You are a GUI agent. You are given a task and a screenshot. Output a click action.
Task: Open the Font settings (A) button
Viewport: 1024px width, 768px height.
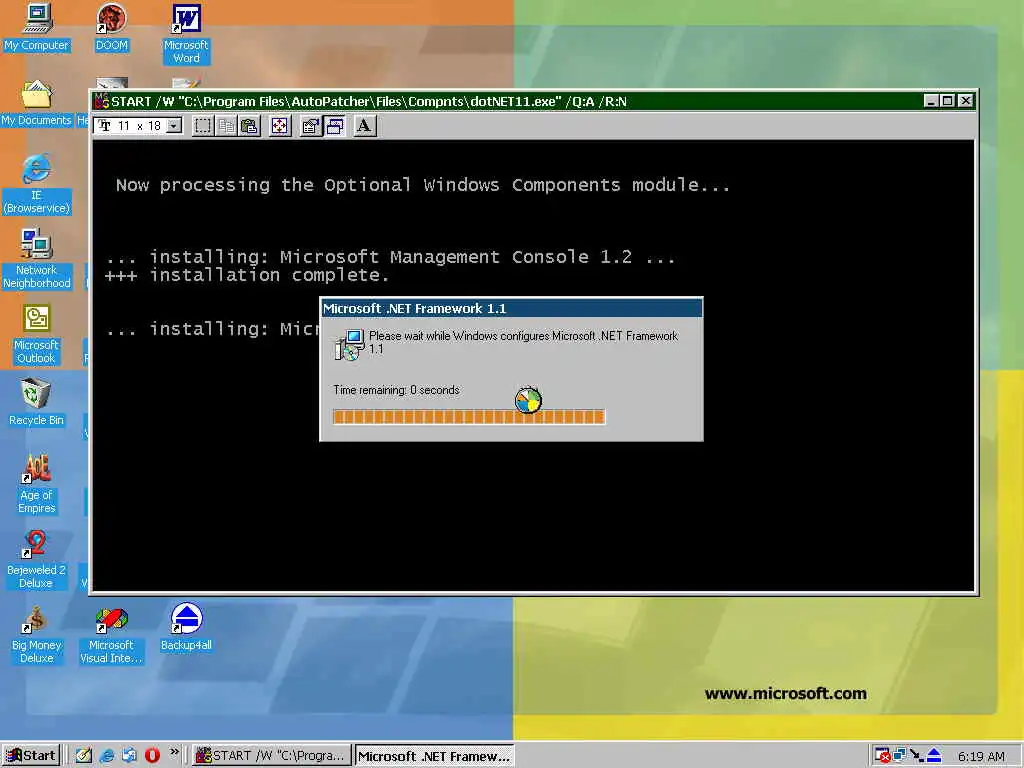coord(364,126)
